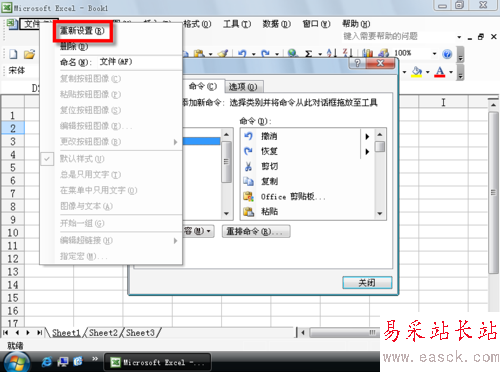500x372 pixels.
Task: Click the New blank workbook icon
Action: [x=13, y=54]
